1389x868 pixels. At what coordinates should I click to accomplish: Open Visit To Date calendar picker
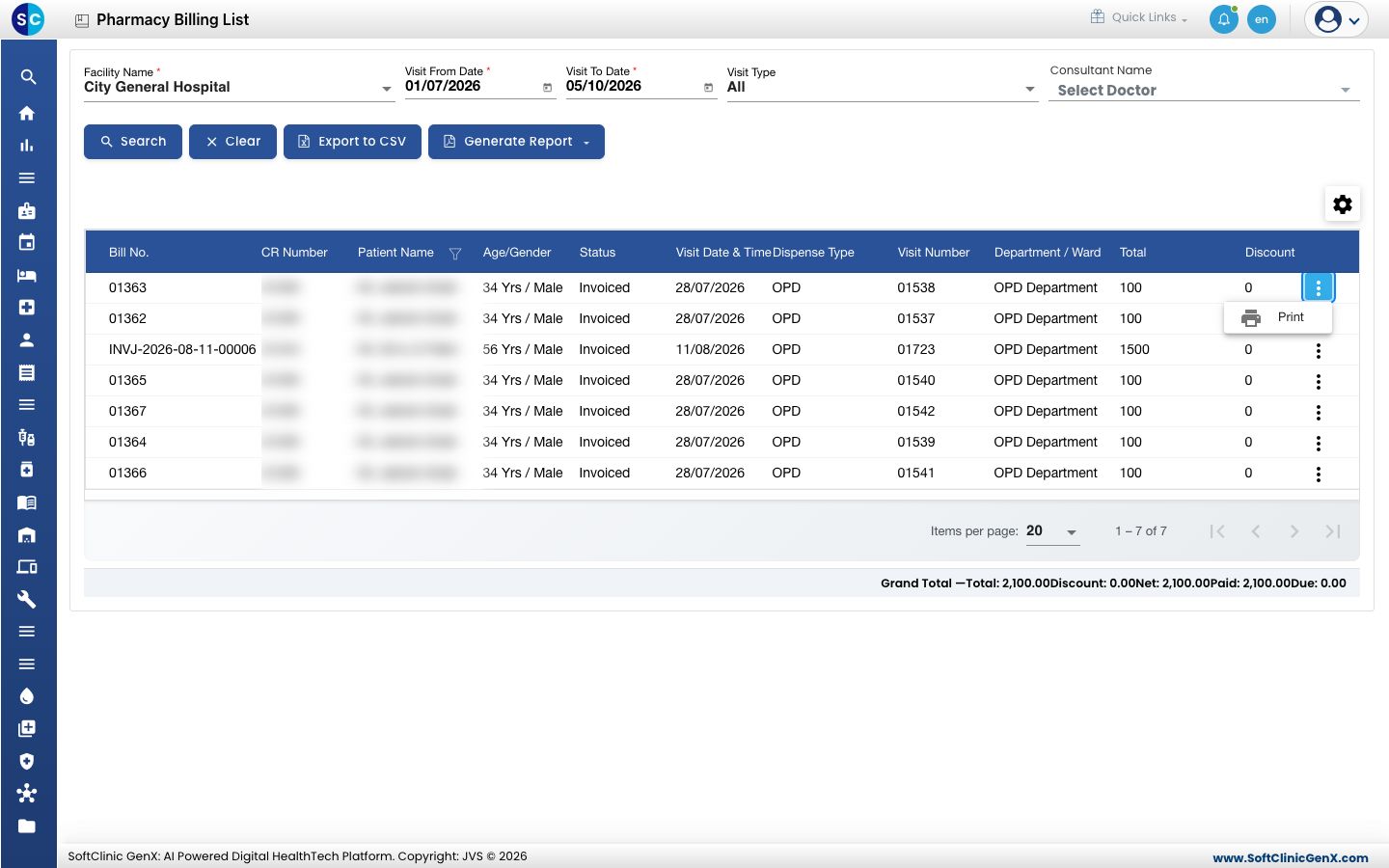tap(709, 88)
